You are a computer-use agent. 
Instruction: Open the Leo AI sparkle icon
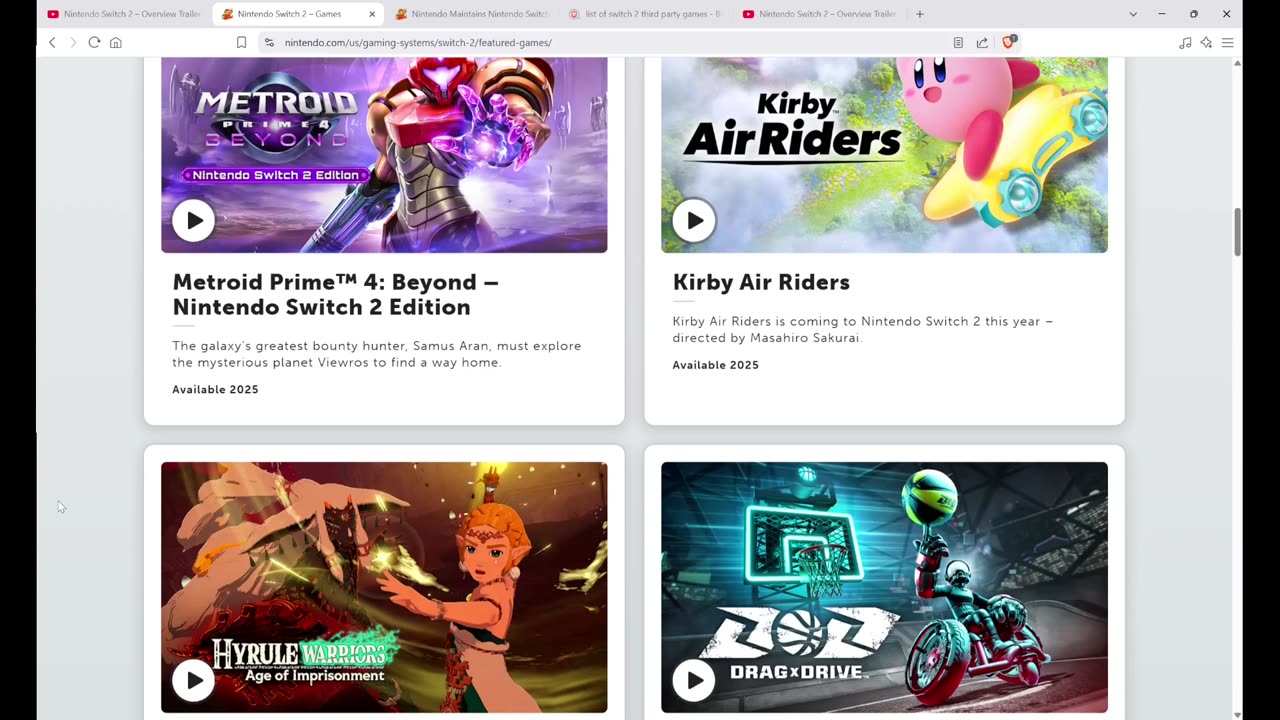(x=1206, y=42)
